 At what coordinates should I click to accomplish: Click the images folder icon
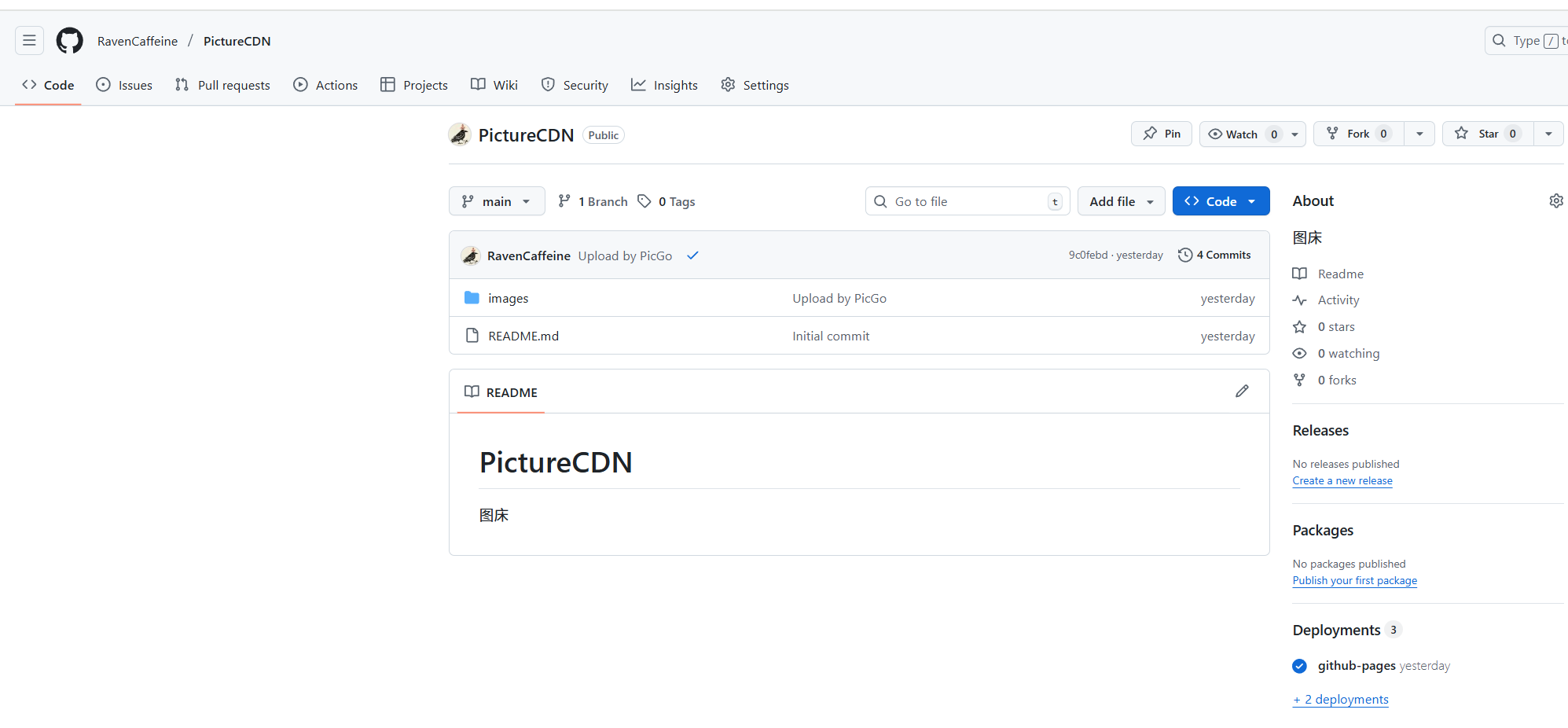[472, 298]
